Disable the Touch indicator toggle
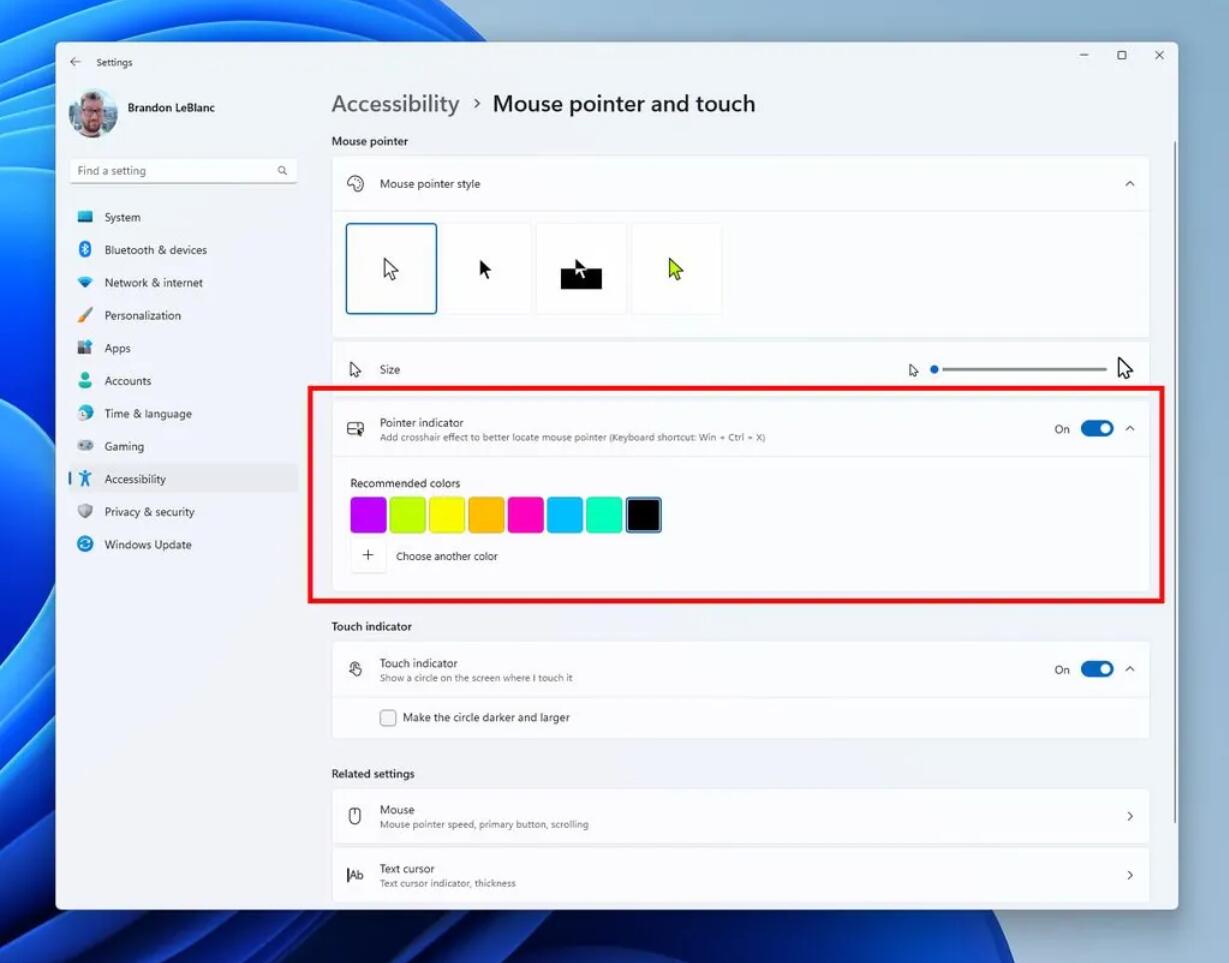The width and height of the screenshot is (1229, 963). coord(1096,670)
